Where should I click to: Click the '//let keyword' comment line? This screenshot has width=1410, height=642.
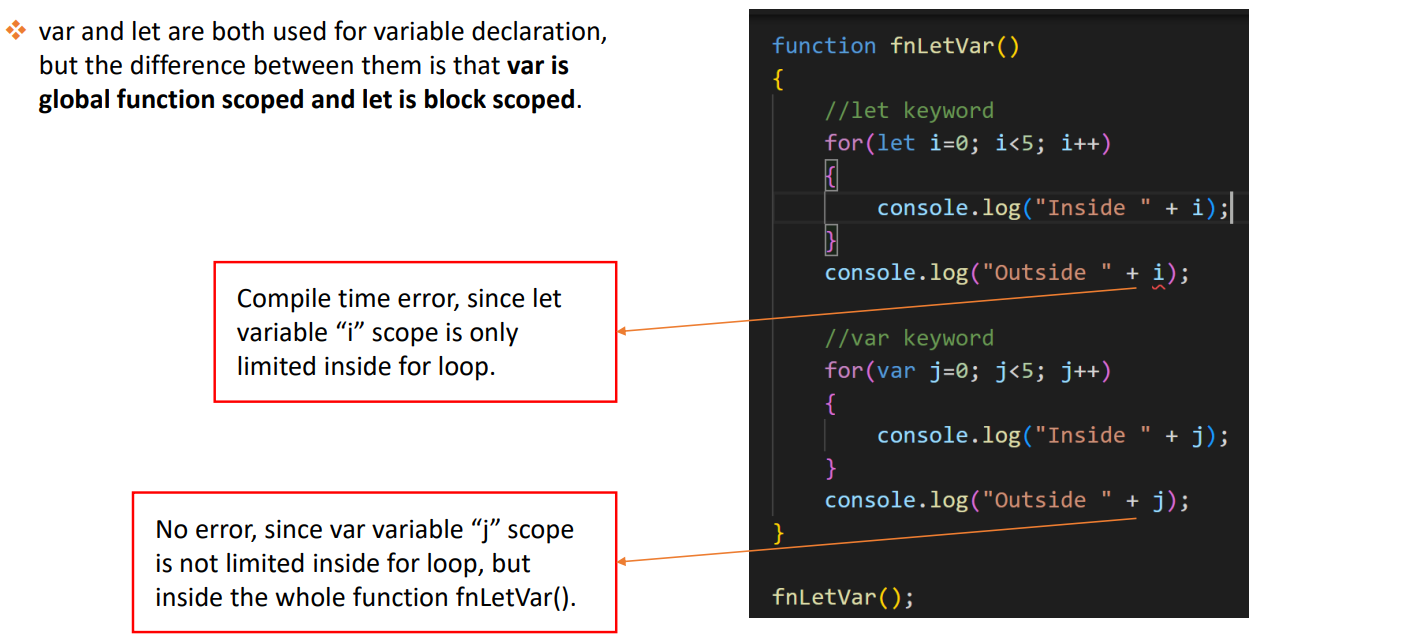pos(908,111)
